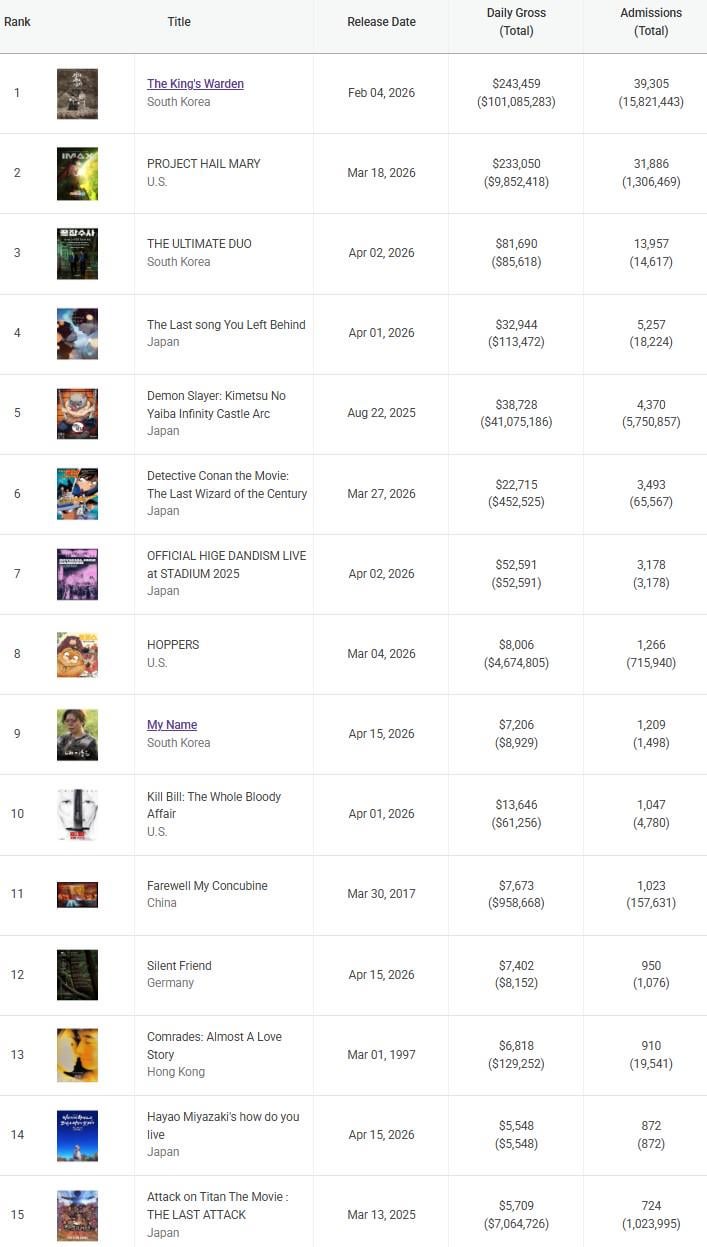Select Admissions (Total) column header
707x1247 pixels.
coord(651,22)
